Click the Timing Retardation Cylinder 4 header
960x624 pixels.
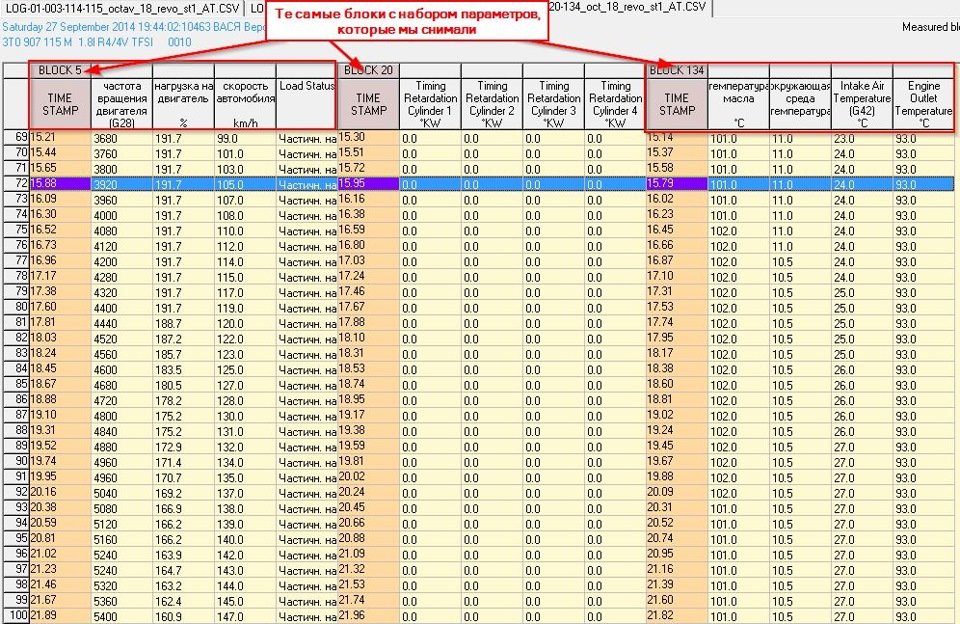point(615,104)
